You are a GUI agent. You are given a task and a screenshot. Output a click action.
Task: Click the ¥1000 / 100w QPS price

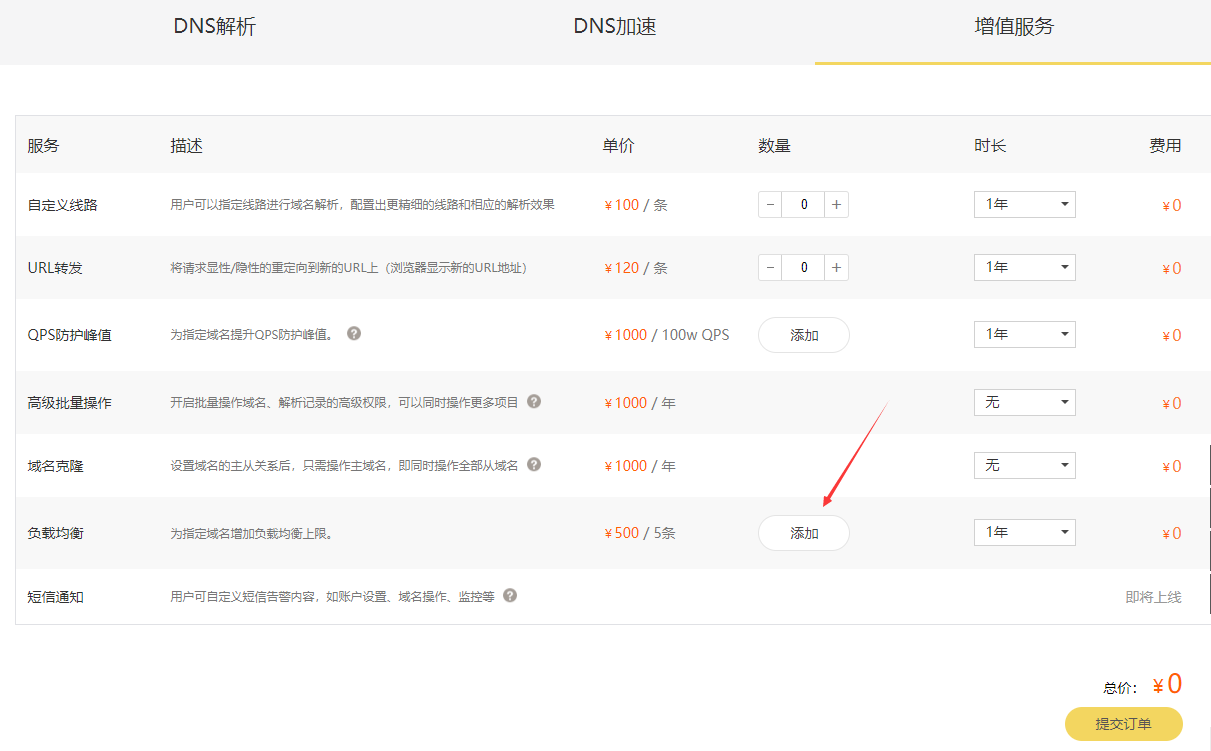tap(666, 335)
